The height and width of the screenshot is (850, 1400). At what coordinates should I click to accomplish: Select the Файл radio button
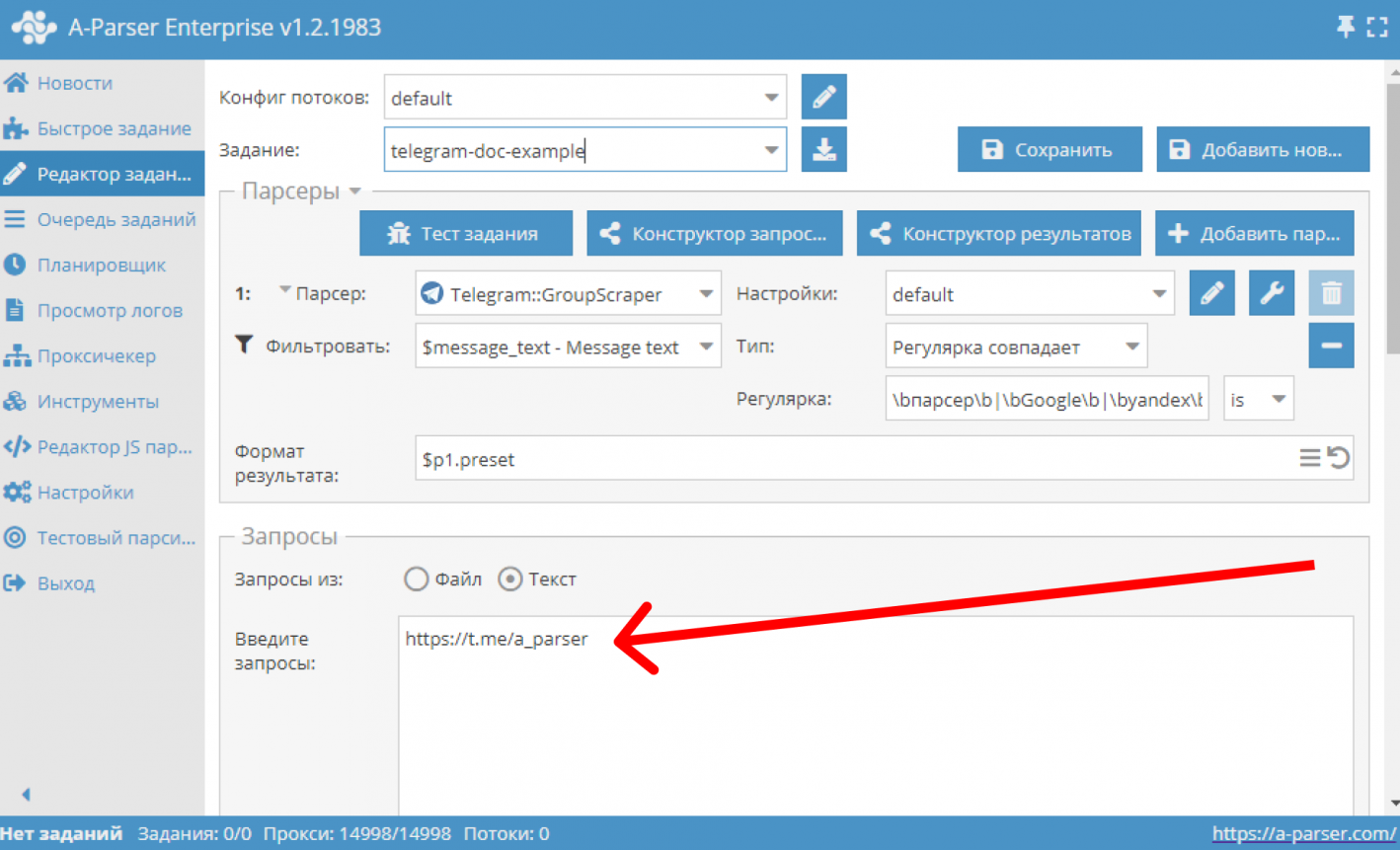416,579
